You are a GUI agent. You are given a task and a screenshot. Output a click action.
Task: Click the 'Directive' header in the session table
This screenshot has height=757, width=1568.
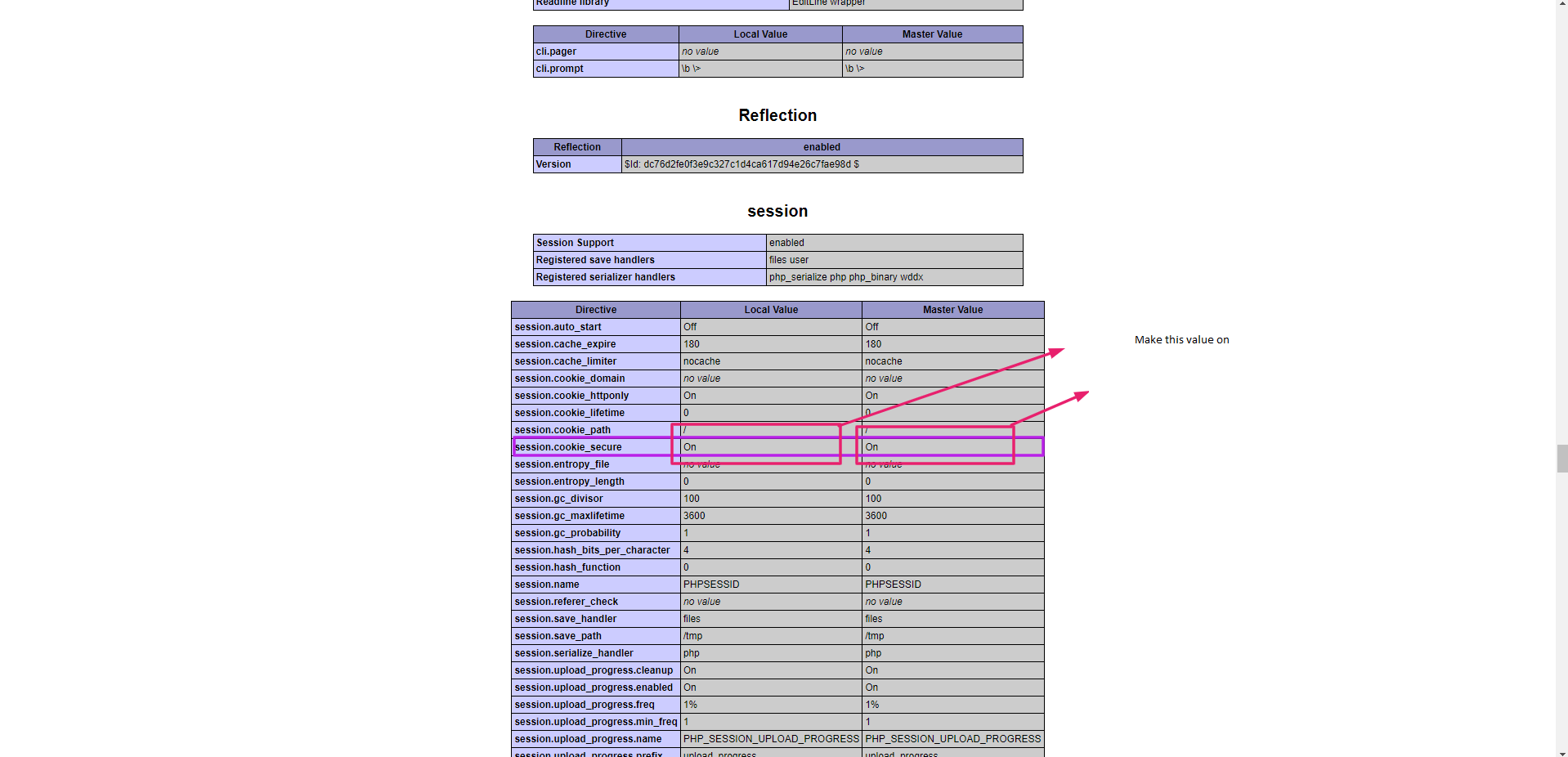point(596,310)
